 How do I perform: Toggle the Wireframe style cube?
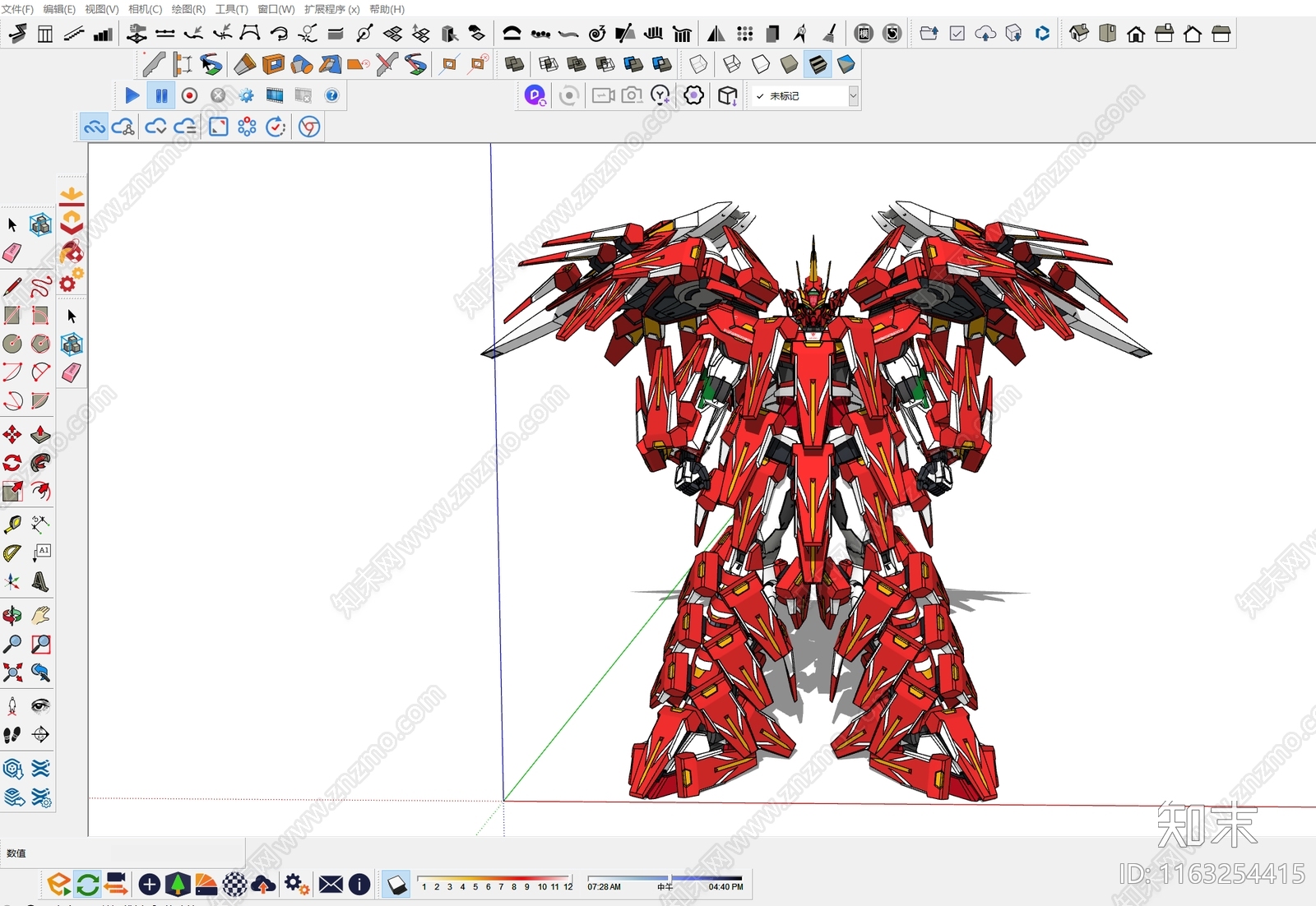coord(731,64)
